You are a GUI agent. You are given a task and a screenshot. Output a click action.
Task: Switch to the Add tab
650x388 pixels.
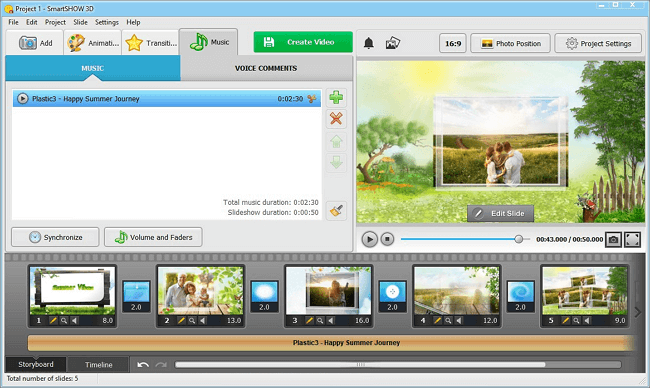point(35,43)
